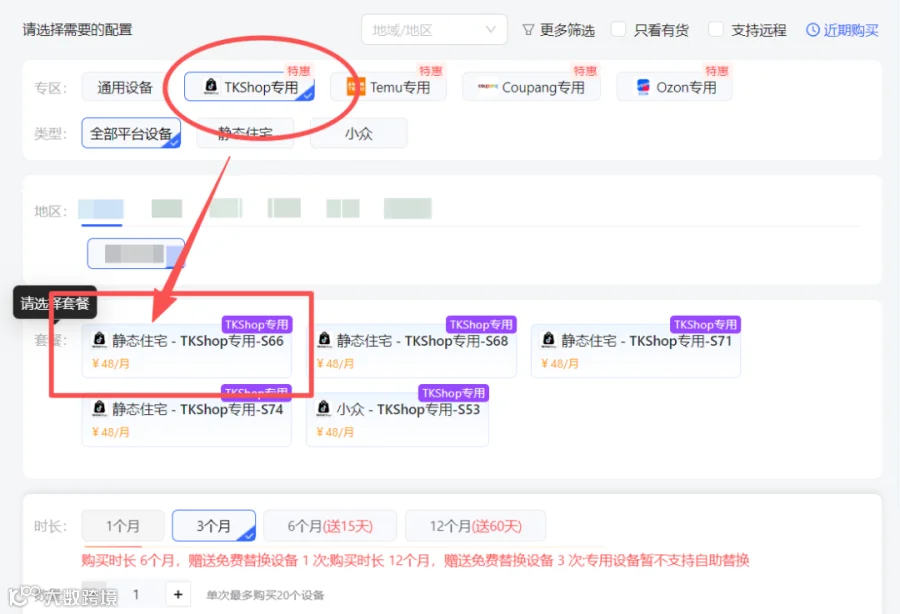Click the orange Temu logo icon
Screen dimensions: 900x614
pyautogui.click(x=356, y=87)
